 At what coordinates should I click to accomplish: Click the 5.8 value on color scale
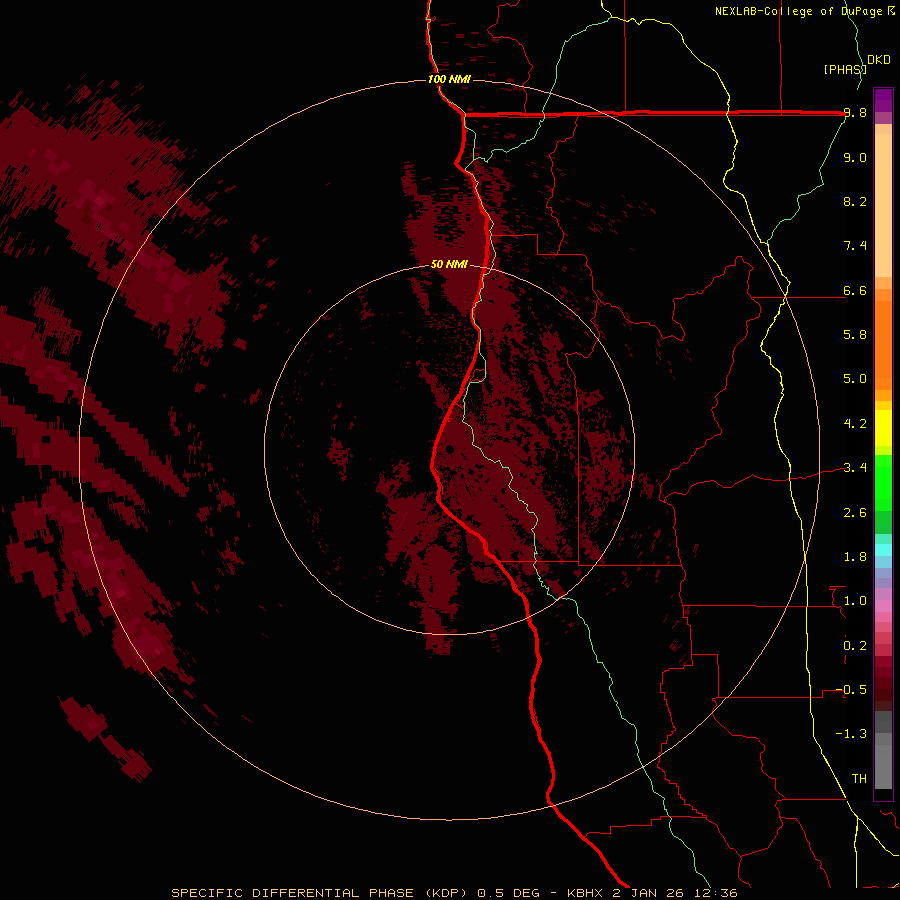(855, 335)
